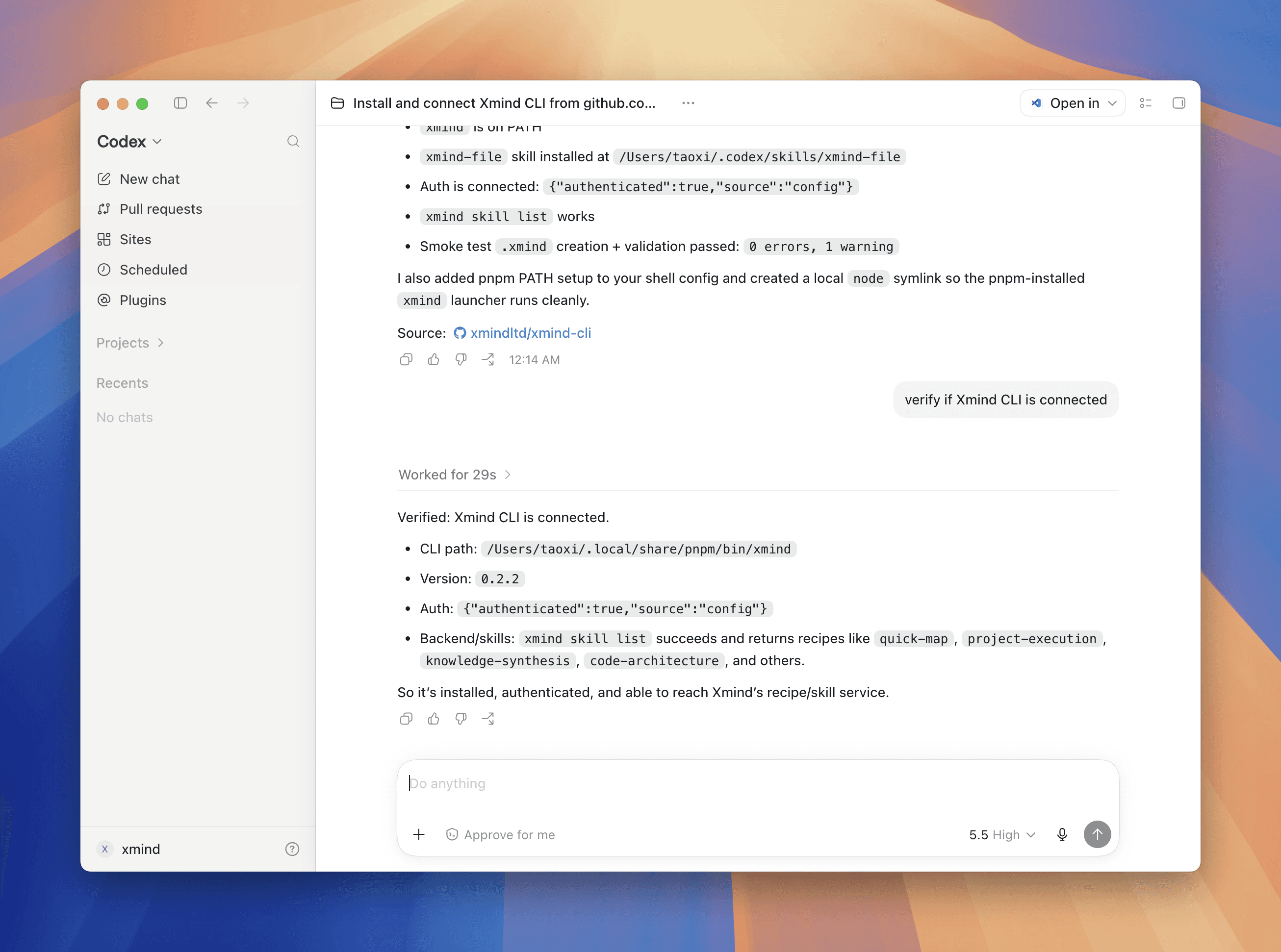Open the three-dot chat options menu
1281x952 pixels.
[689, 103]
